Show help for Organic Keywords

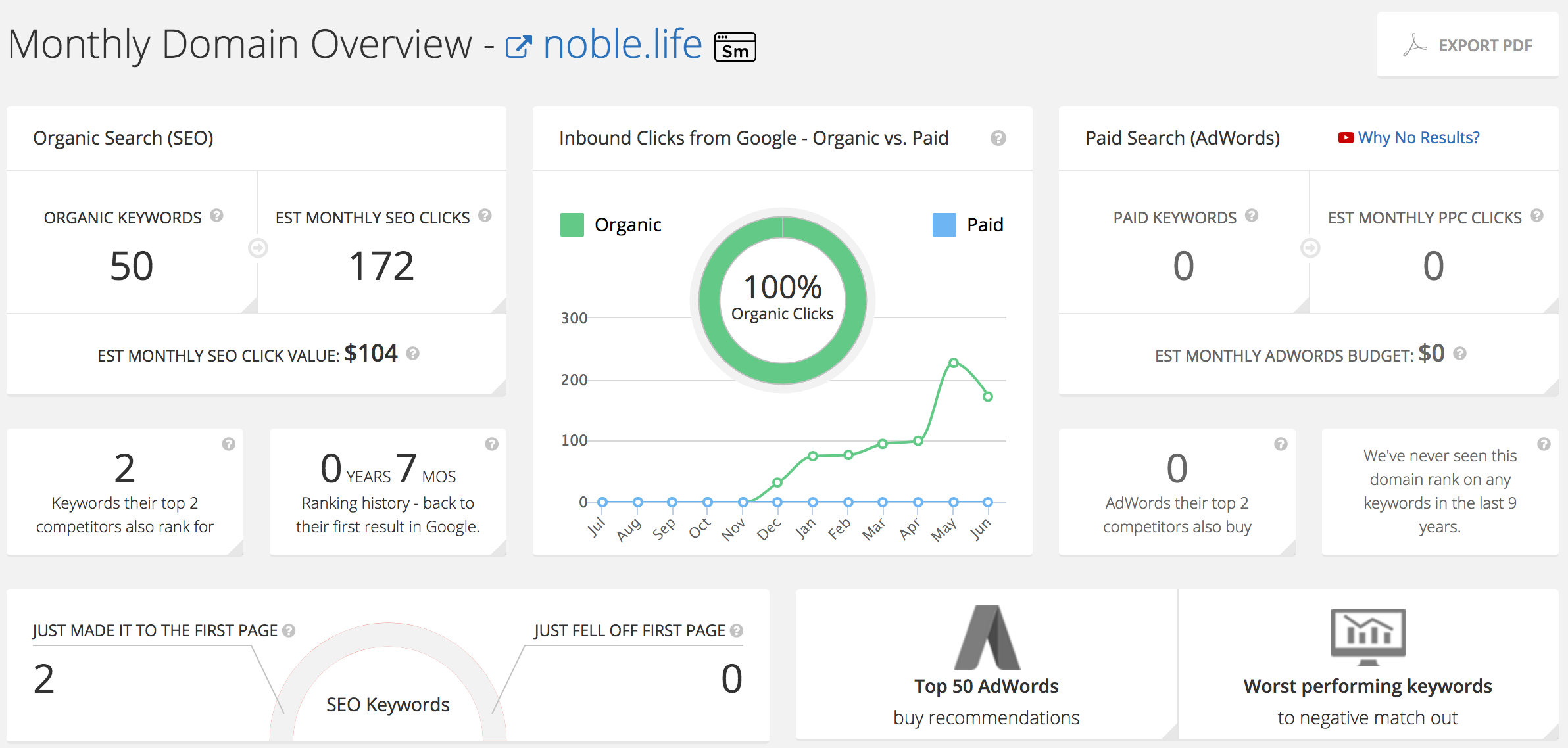point(216,216)
